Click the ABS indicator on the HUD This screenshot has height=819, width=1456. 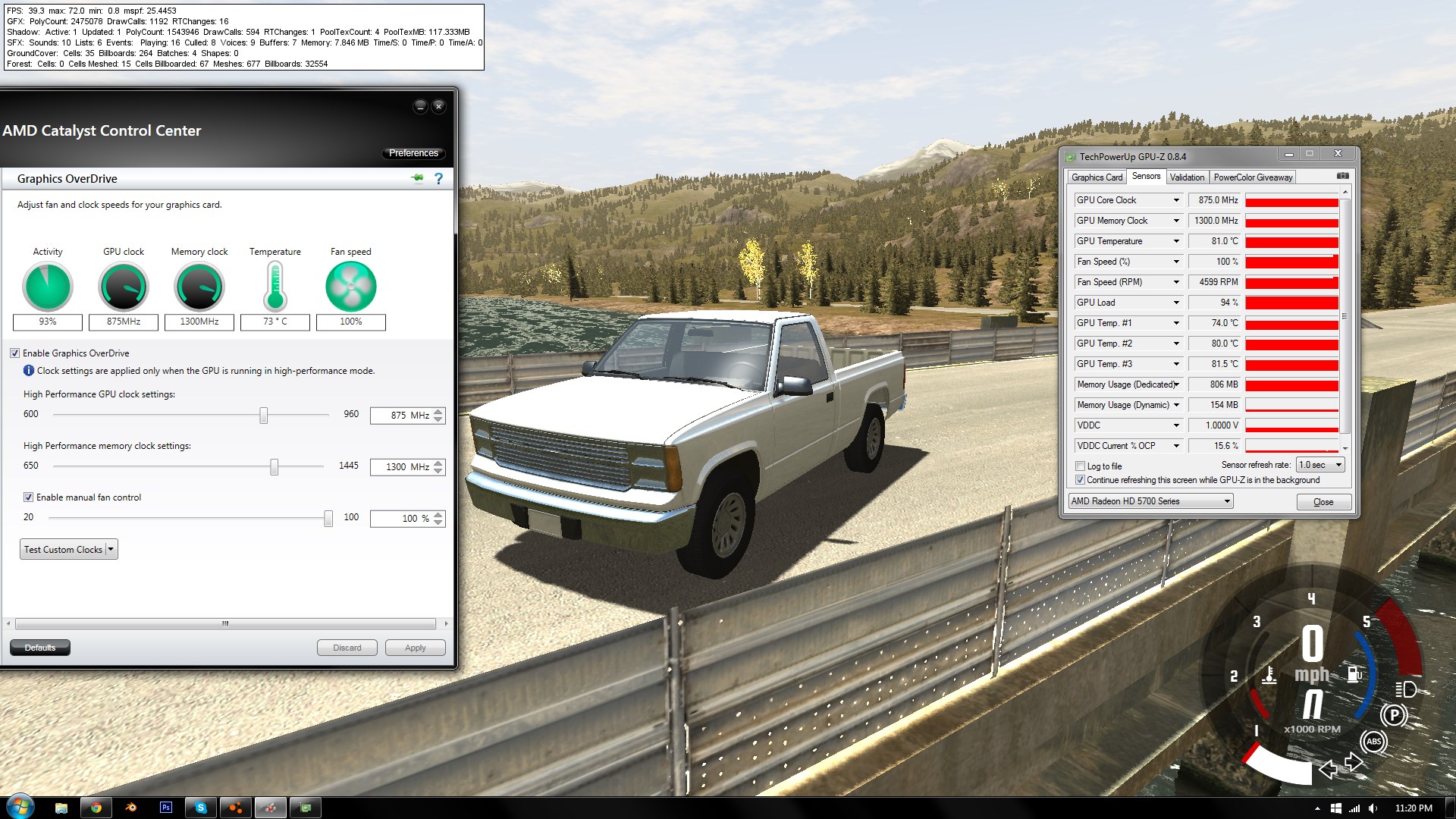1373,742
